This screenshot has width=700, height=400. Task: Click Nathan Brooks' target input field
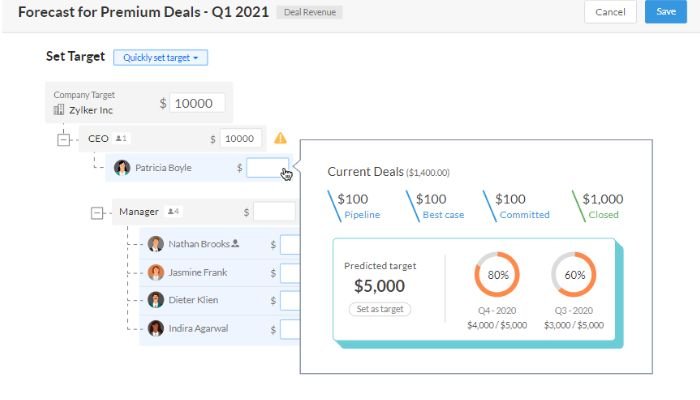pos(290,245)
